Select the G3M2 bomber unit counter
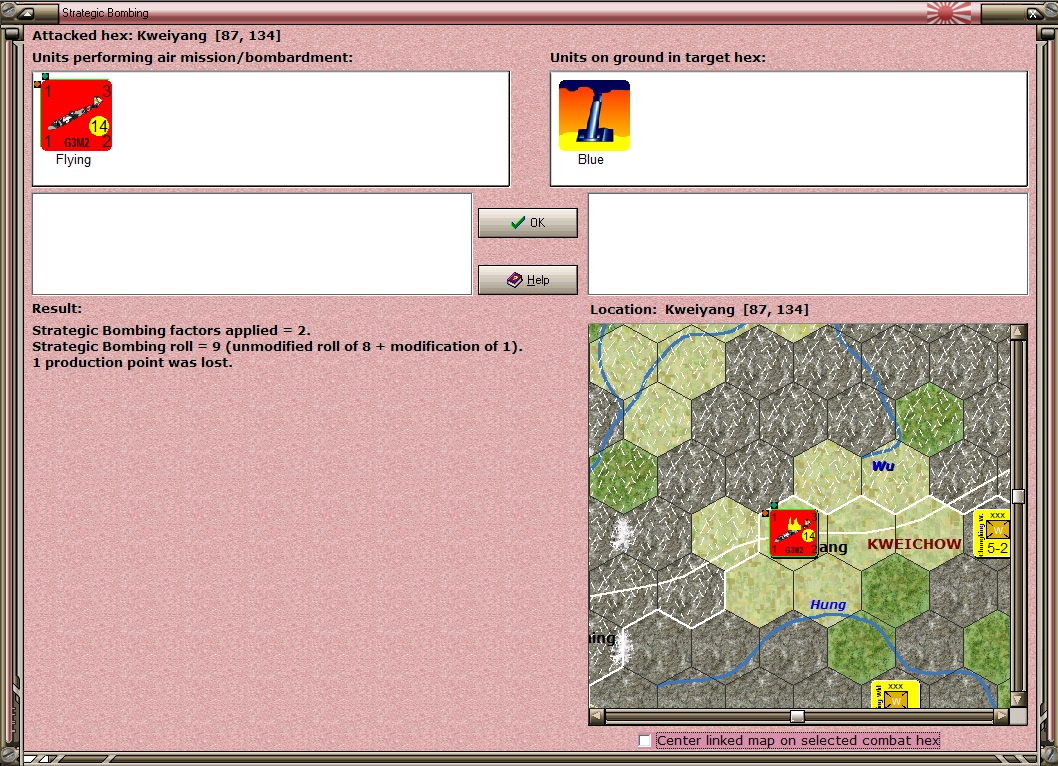 point(76,115)
